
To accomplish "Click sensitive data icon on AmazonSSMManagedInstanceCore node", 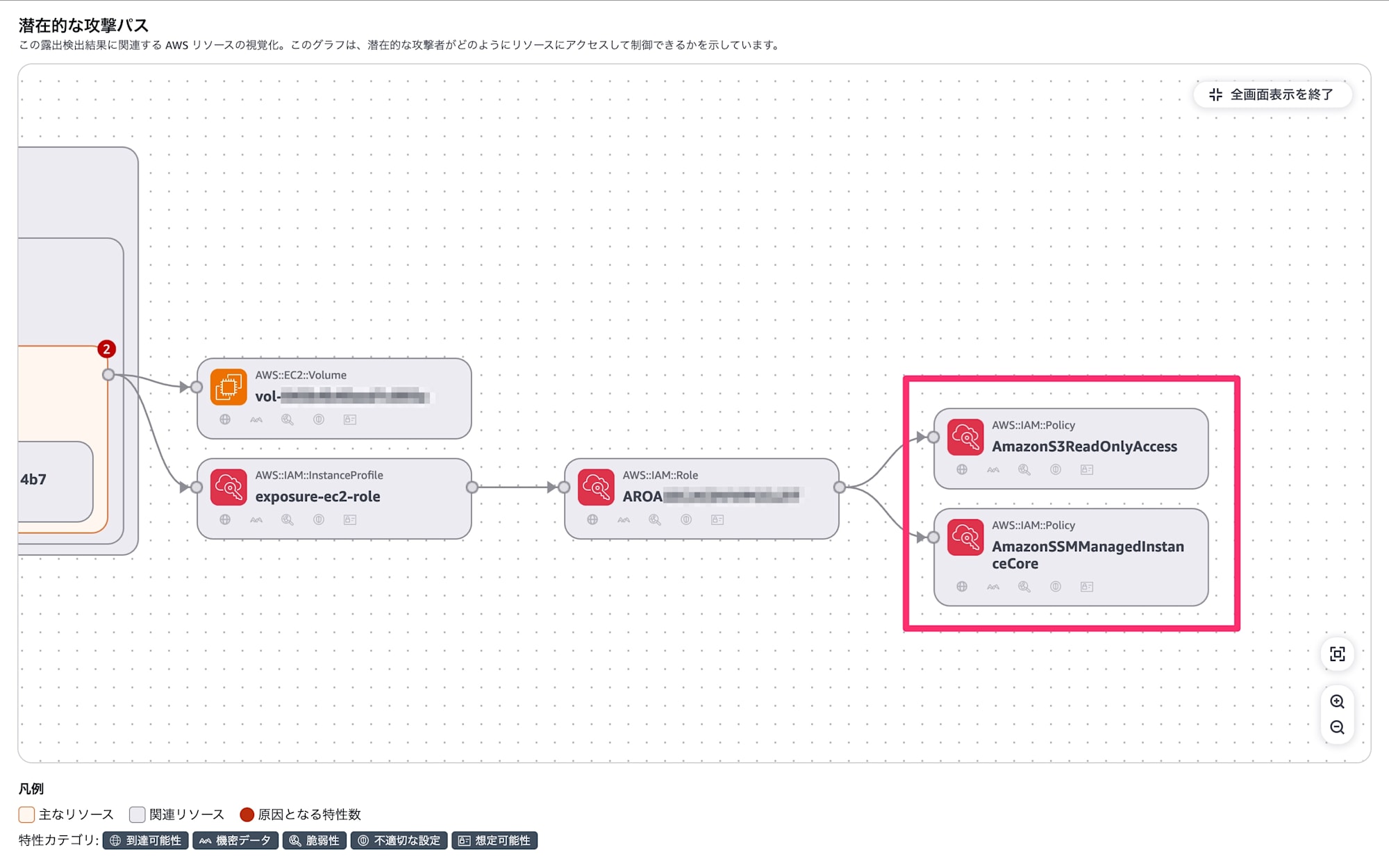I will 993,587.
